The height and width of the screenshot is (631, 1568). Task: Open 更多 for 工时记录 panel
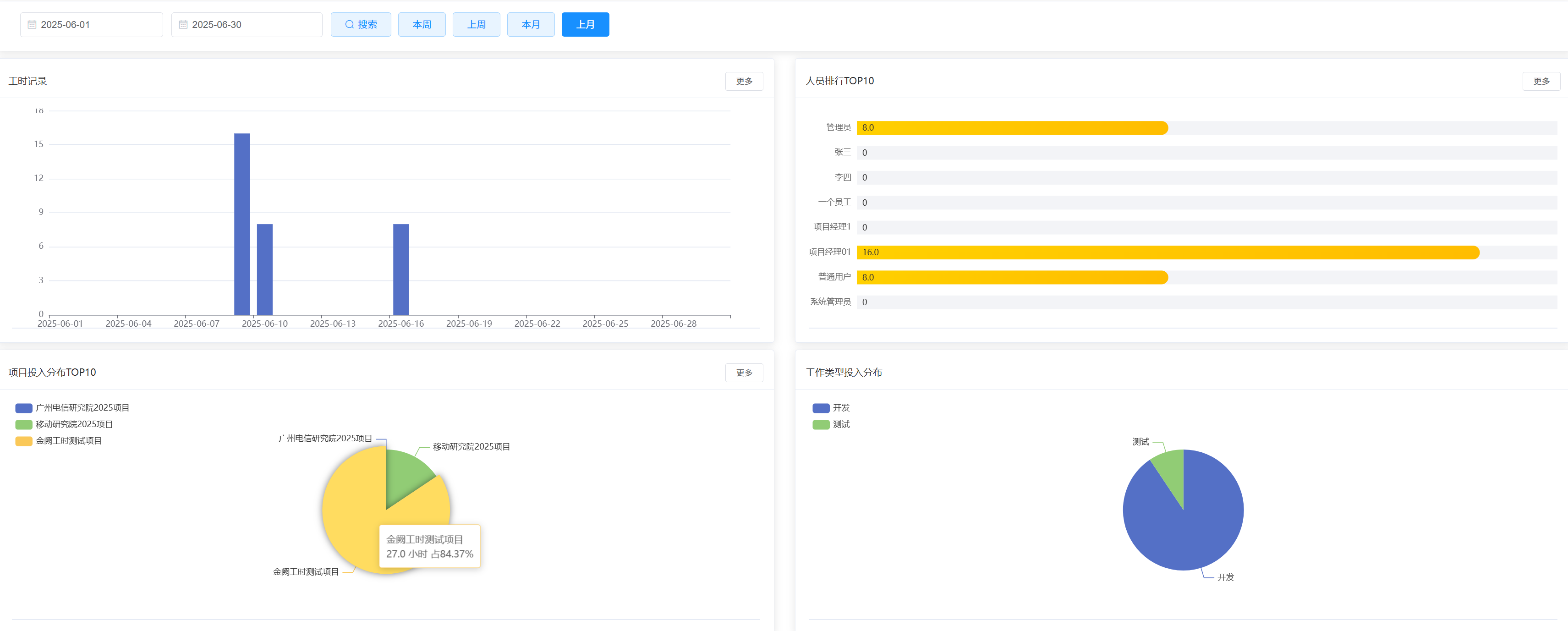tap(744, 82)
